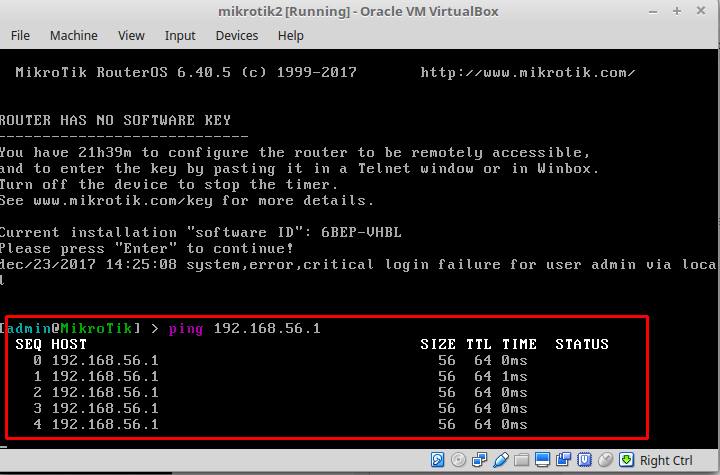Click the 'You have 21h39m to configure' line
This screenshot has height=475, width=720.
(x=295, y=153)
